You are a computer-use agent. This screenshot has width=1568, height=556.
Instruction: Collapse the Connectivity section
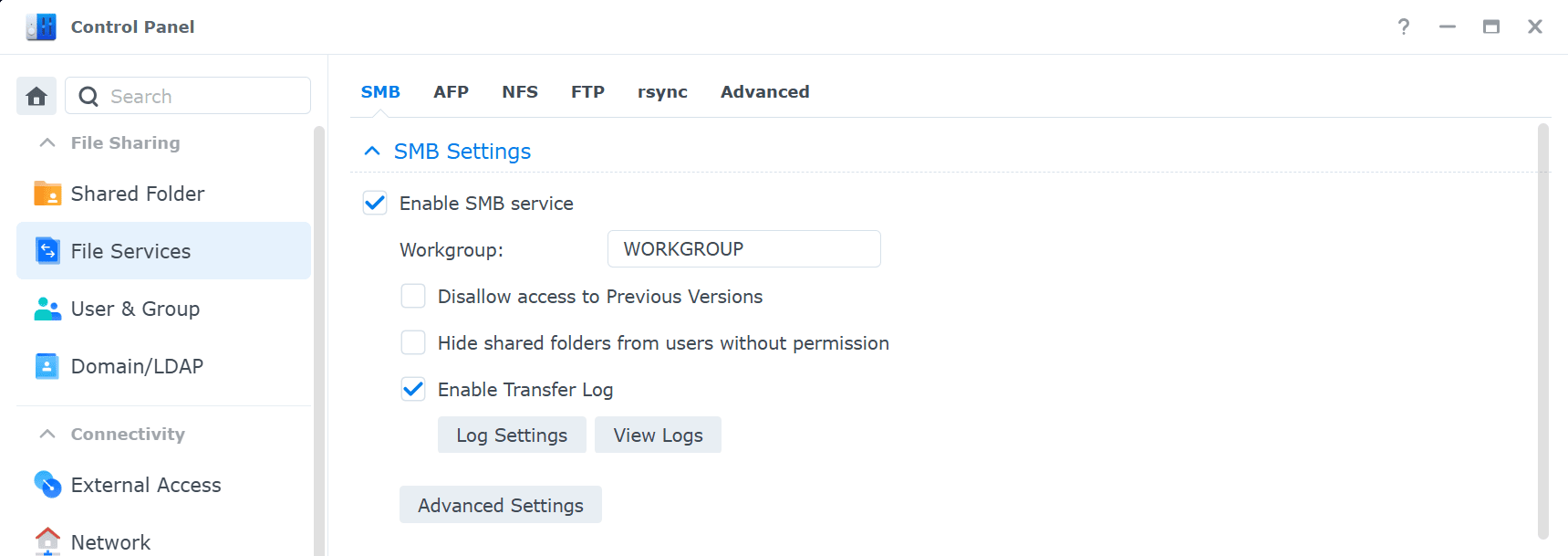(x=47, y=434)
